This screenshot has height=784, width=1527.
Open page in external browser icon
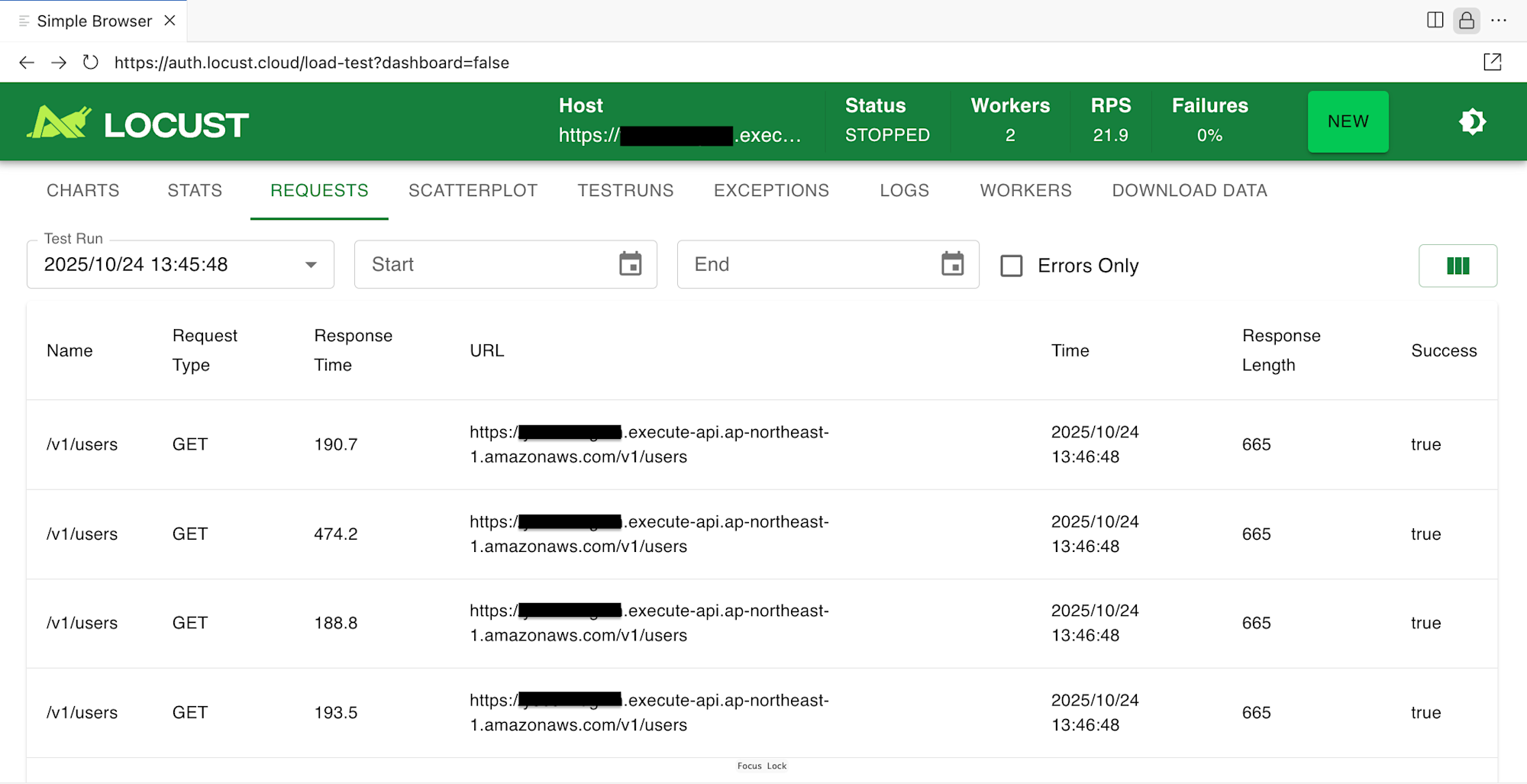click(x=1492, y=63)
